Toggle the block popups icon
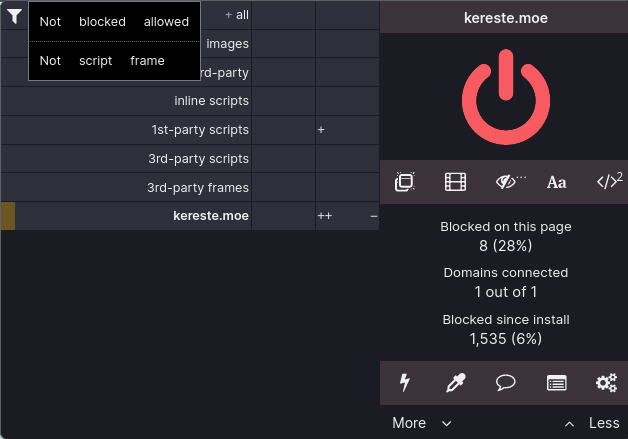Image resolution: width=628 pixels, height=439 pixels. pyautogui.click(x=405, y=182)
